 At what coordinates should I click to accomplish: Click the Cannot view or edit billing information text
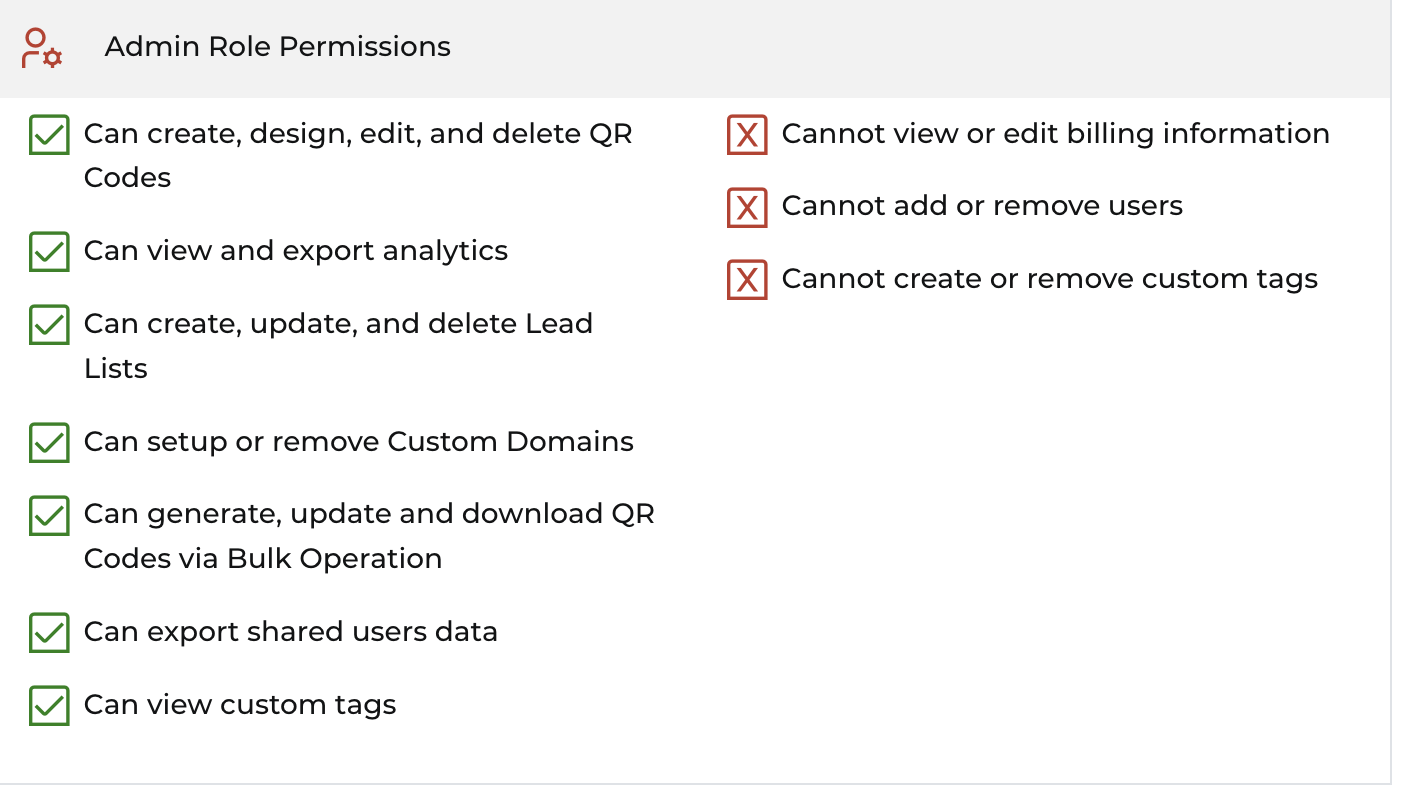pos(1056,134)
